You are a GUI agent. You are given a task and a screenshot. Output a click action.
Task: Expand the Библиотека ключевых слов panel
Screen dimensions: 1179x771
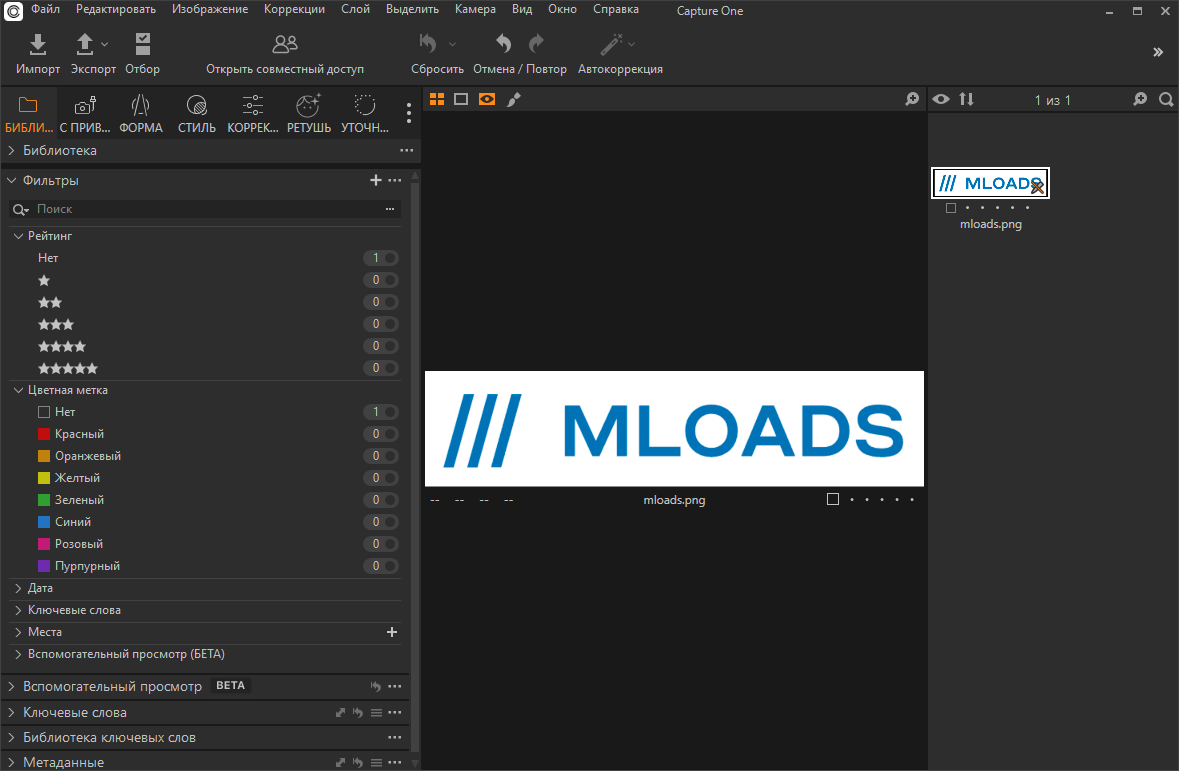click(x=11, y=738)
